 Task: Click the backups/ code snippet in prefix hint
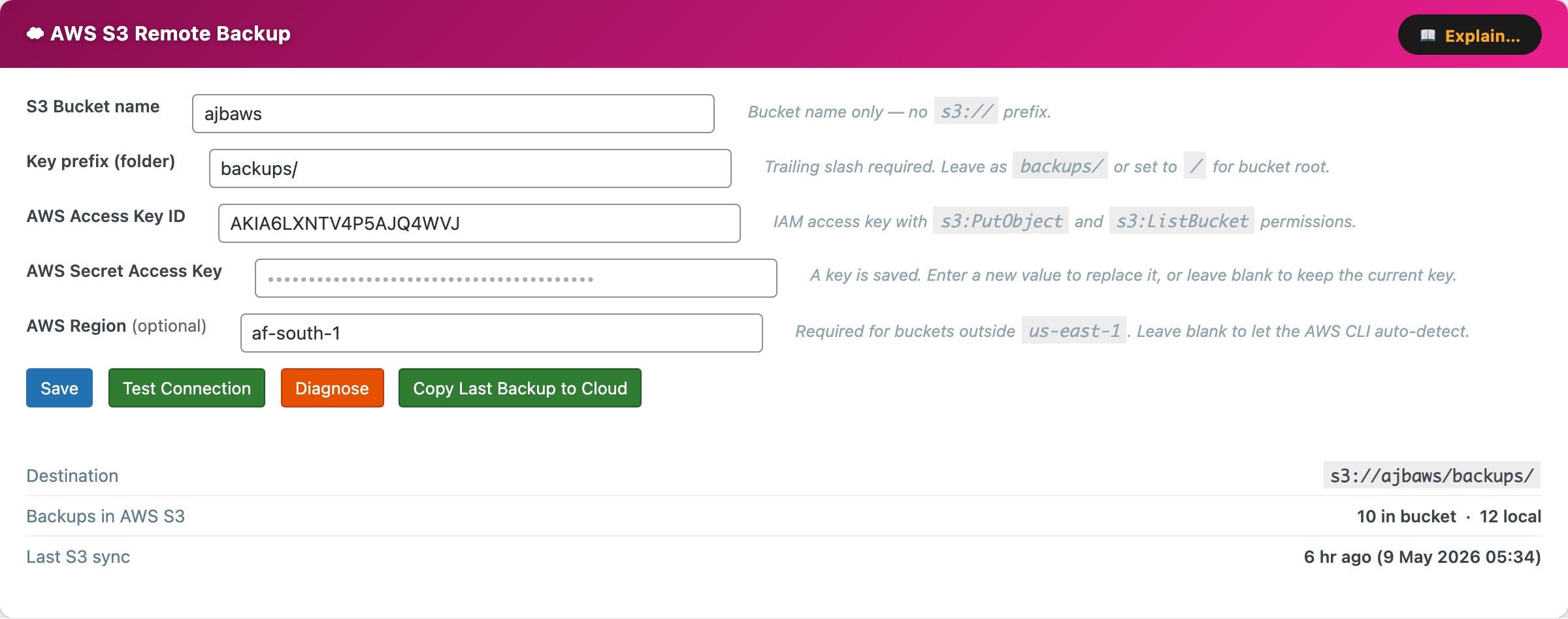coord(1060,166)
